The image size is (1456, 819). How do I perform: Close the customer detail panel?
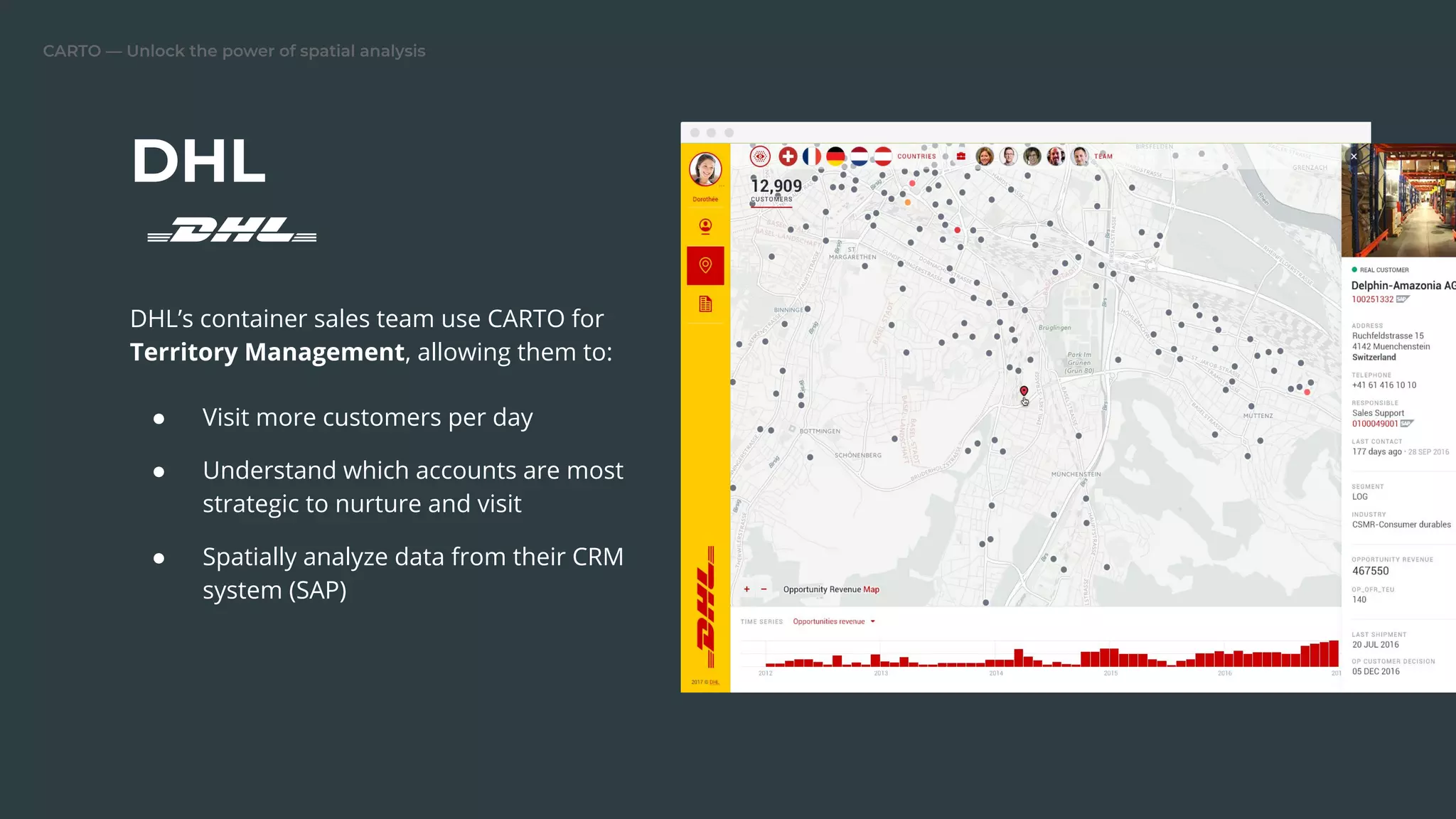point(1354,156)
